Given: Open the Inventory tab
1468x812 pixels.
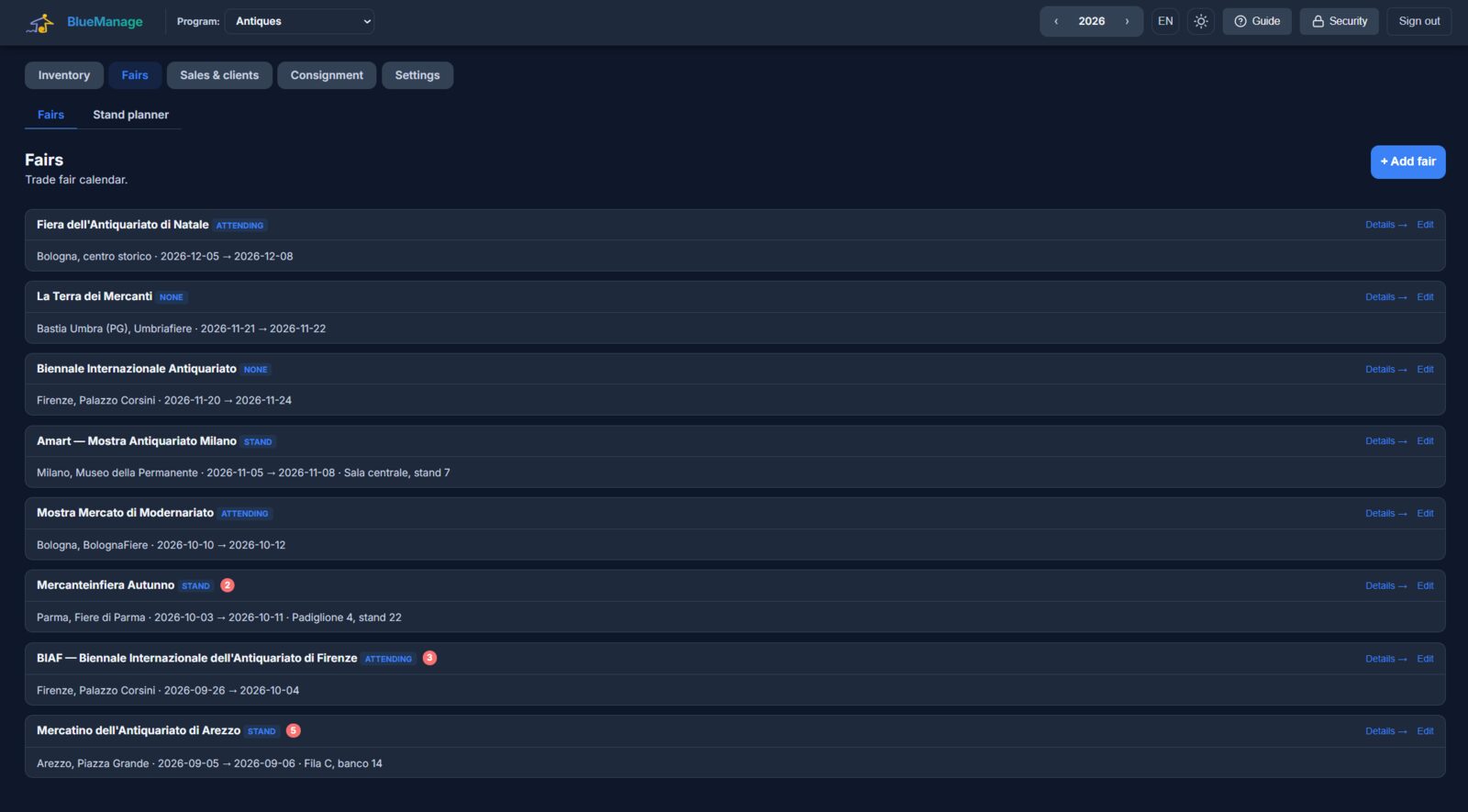Looking at the screenshot, I should click(64, 75).
